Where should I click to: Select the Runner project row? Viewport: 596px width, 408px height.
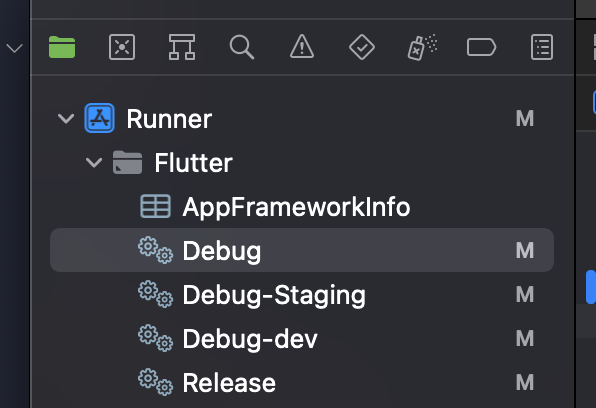(x=302, y=119)
